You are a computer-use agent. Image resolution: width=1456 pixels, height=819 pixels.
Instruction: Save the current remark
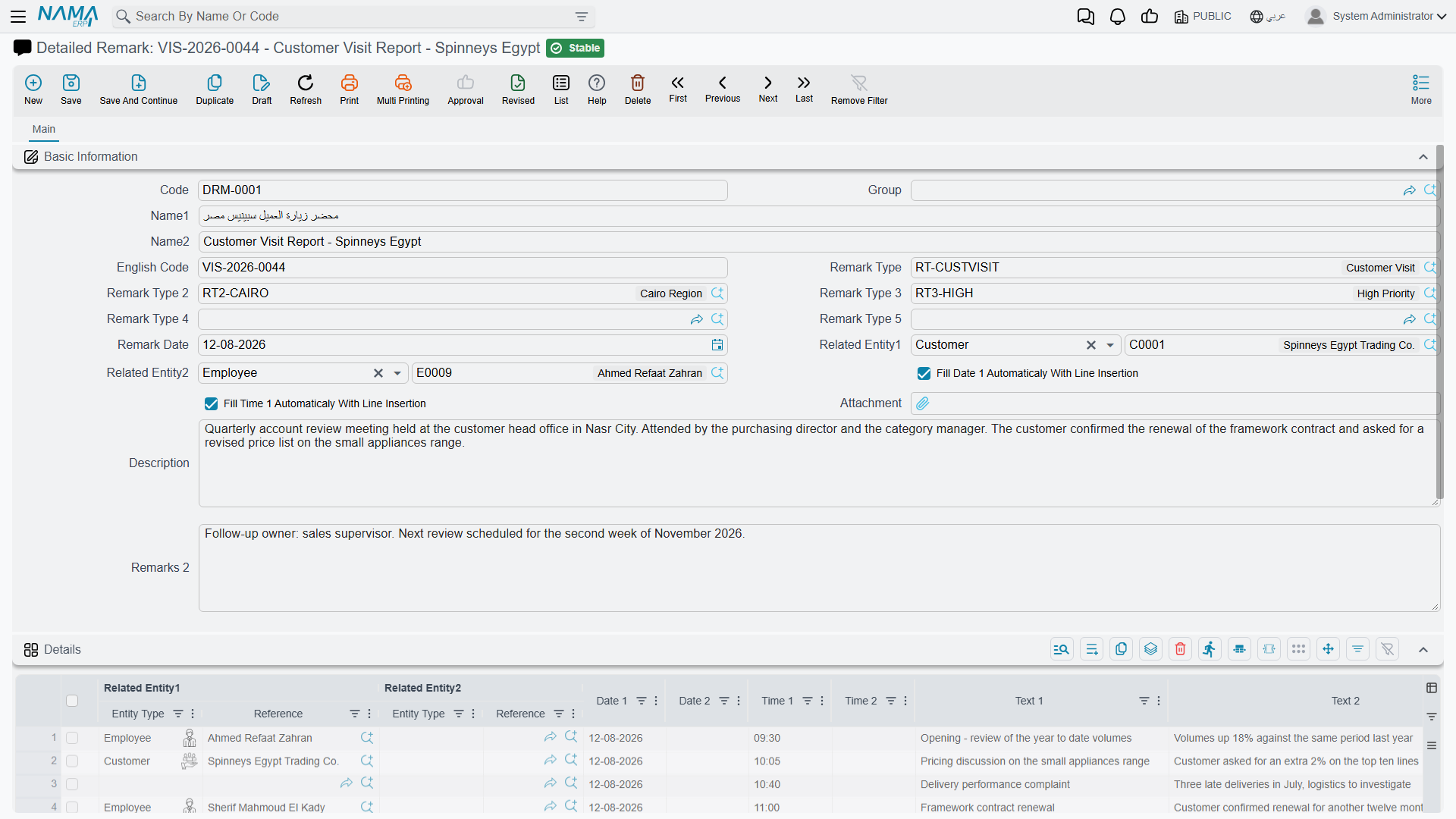tap(71, 89)
